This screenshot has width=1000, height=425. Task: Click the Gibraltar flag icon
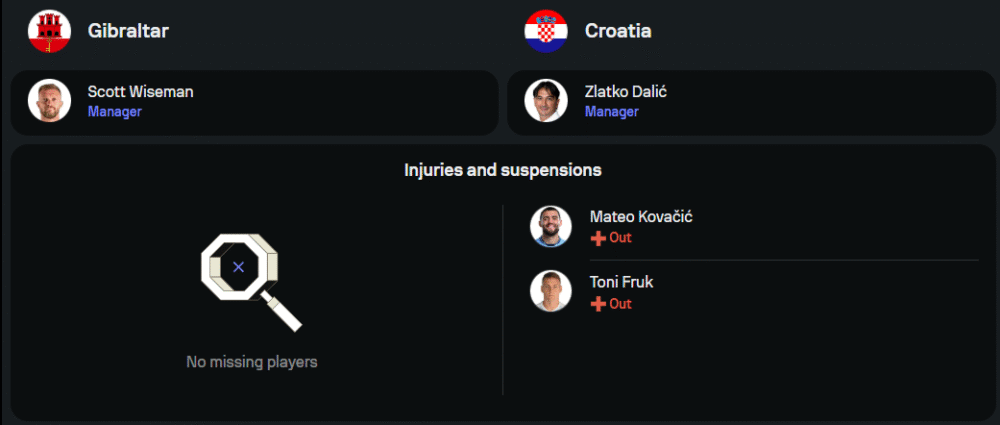49,31
